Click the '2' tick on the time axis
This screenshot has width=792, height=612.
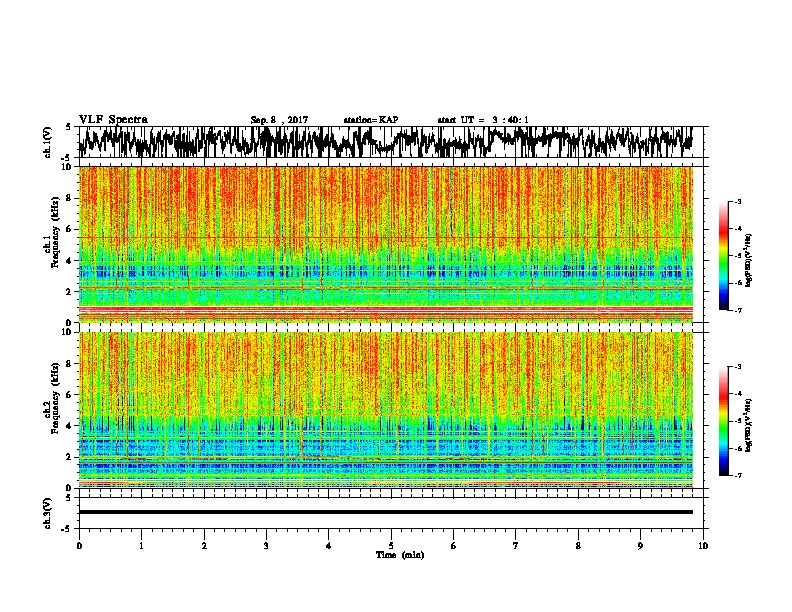[204, 546]
